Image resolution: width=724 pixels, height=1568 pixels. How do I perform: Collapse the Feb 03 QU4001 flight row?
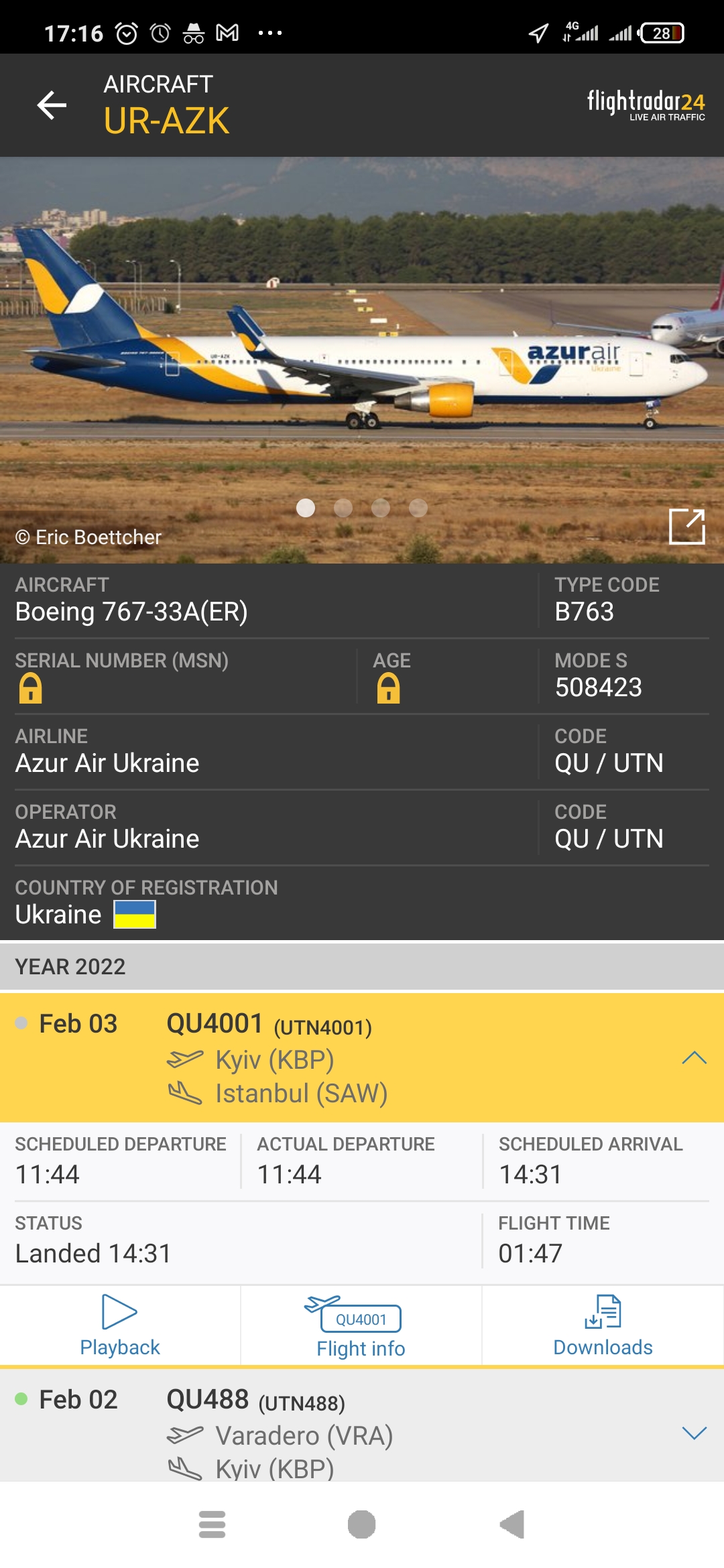(694, 1058)
